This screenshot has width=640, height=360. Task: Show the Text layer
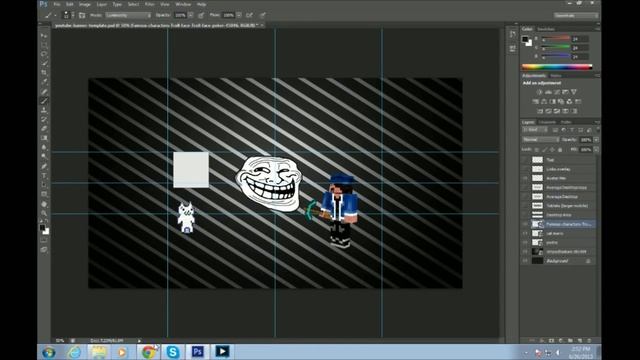(x=525, y=160)
